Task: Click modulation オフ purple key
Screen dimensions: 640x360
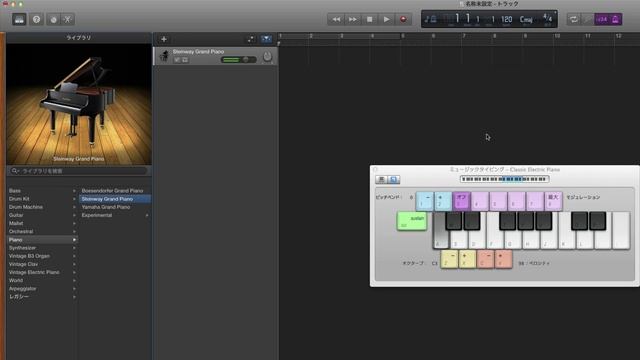Action: point(461,201)
